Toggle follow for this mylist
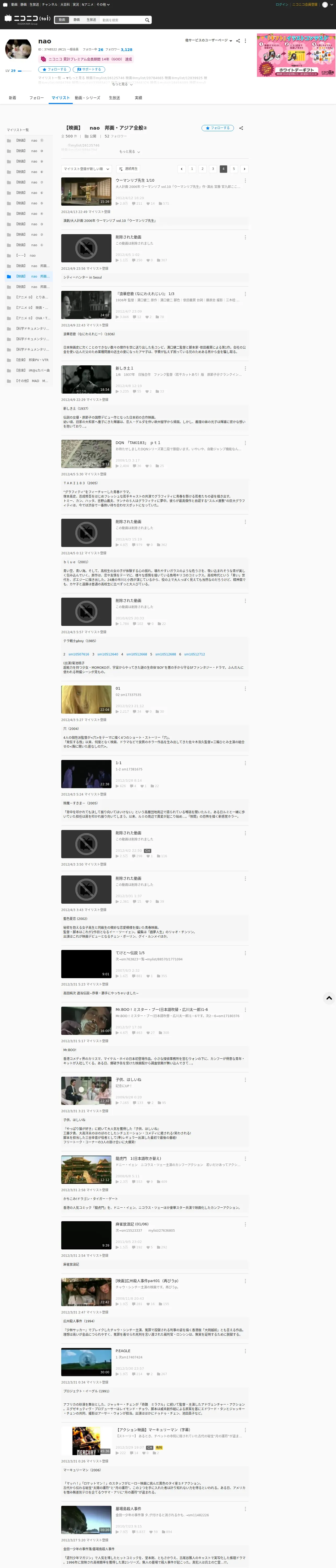Image resolution: width=336 pixels, height=1568 pixels. tap(218, 128)
